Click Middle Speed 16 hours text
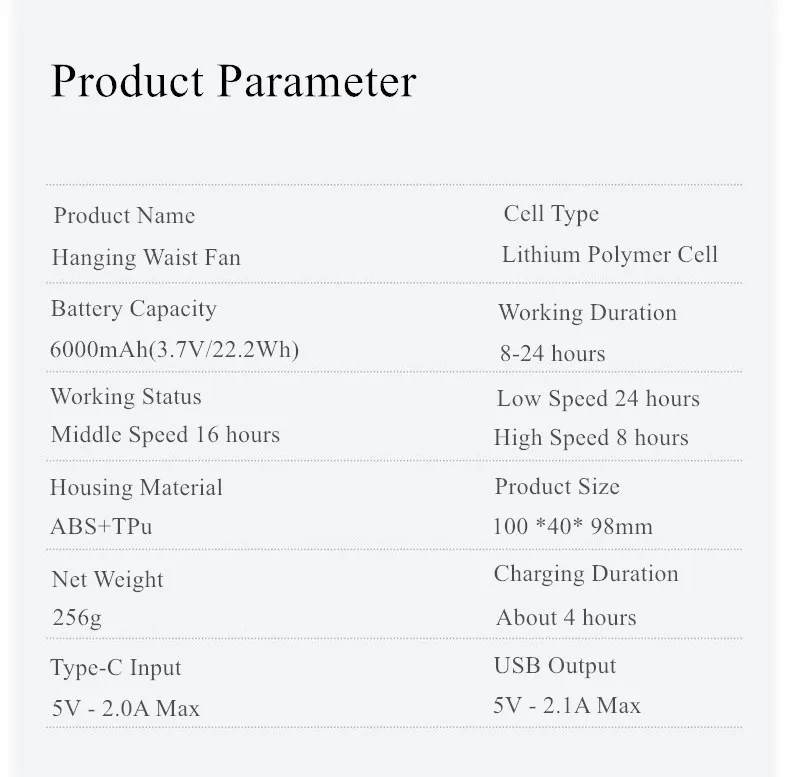This screenshot has height=777, width=790. pos(165,434)
